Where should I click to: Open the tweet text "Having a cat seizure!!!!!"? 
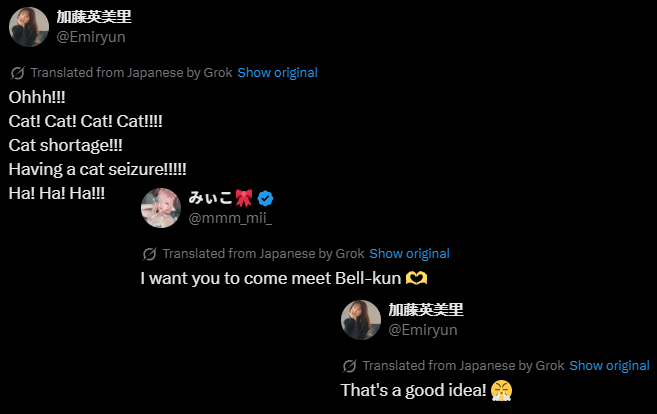point(97,169)
